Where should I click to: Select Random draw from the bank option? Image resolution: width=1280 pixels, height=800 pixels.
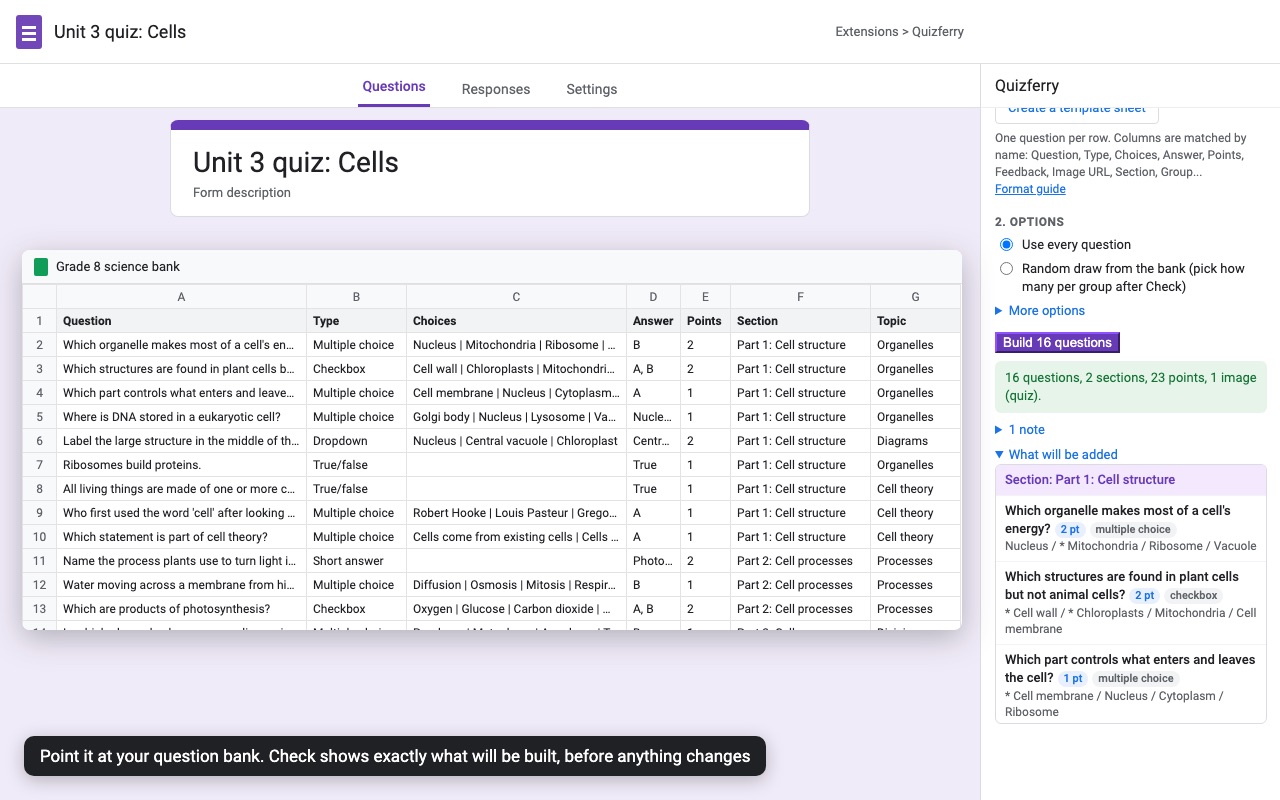(x=1006, y=269)
